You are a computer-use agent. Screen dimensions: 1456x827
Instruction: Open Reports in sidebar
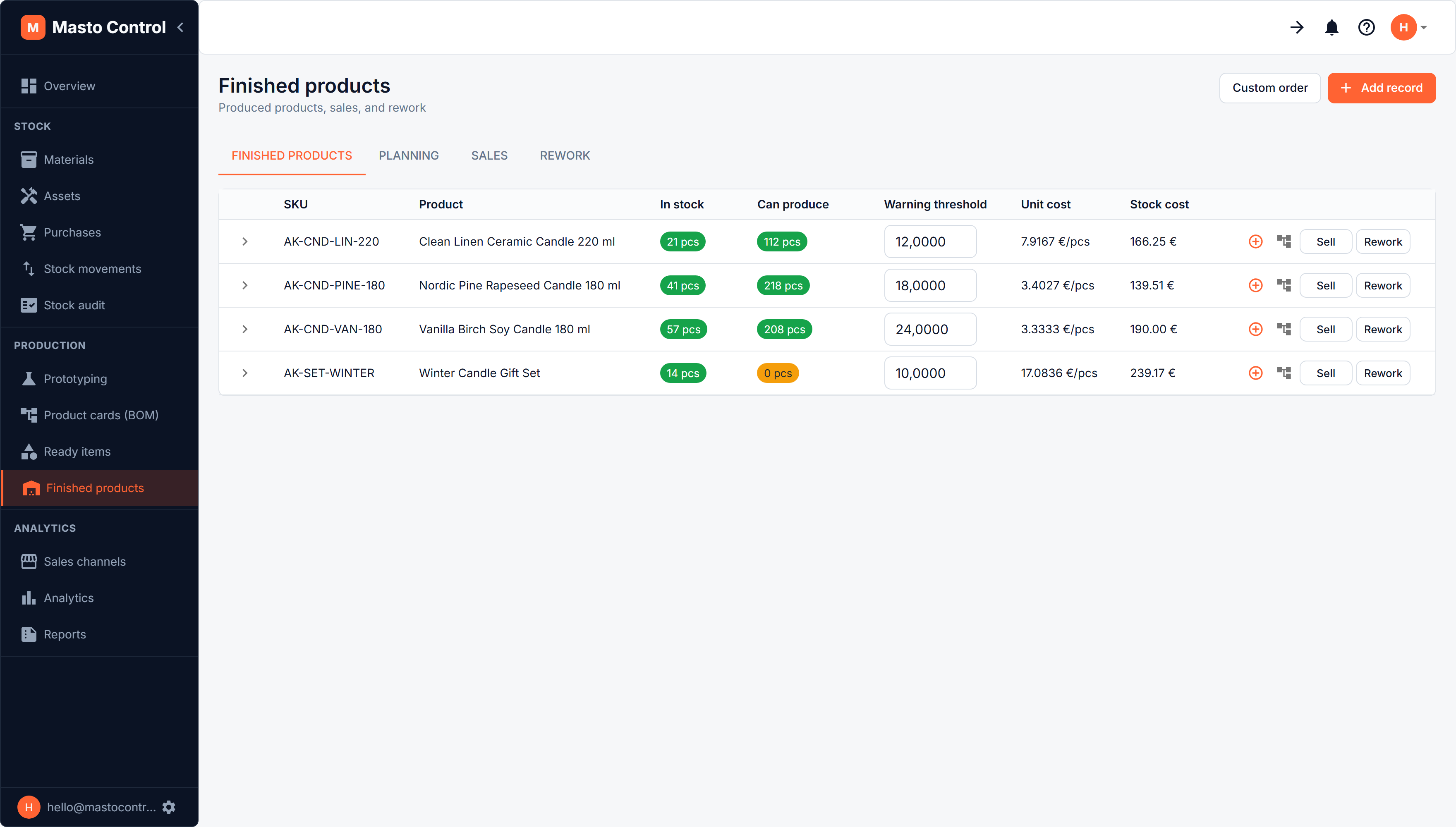(x=99, y=634)
